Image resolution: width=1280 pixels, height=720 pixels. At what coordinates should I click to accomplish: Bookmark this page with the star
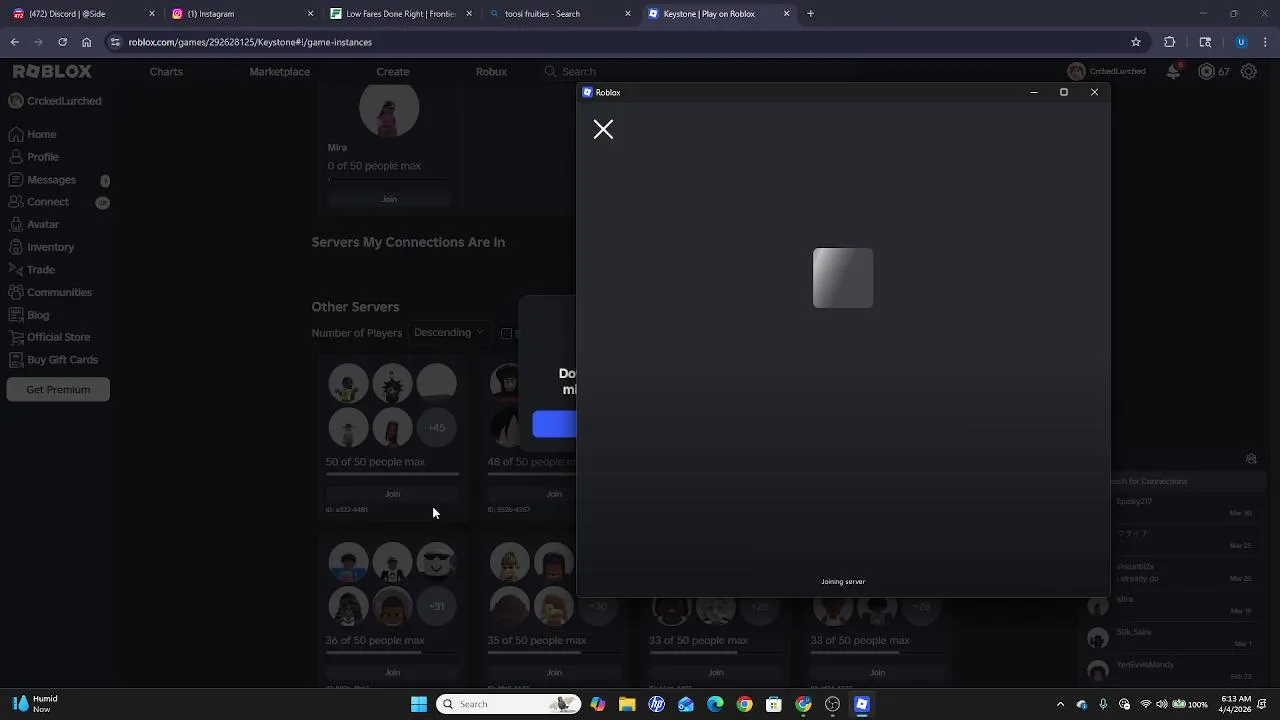click(x=1136, y=42)
